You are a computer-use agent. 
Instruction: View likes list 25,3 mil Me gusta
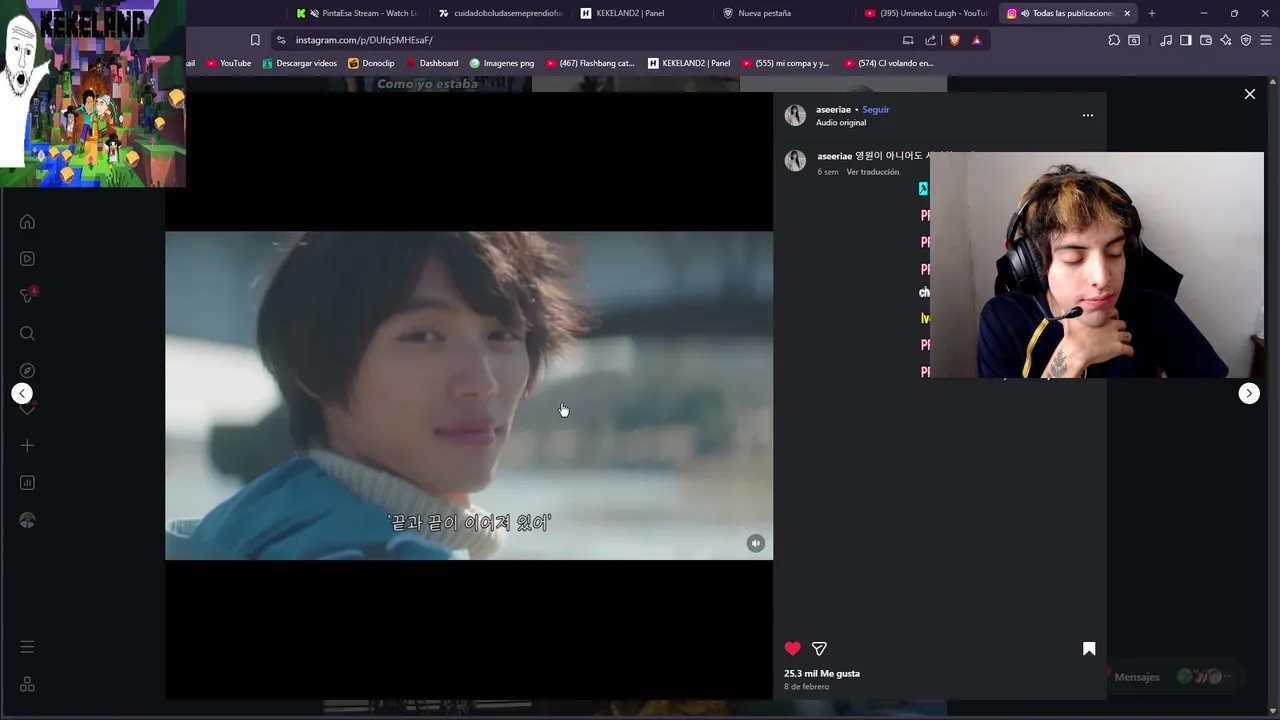pos(822,674)
